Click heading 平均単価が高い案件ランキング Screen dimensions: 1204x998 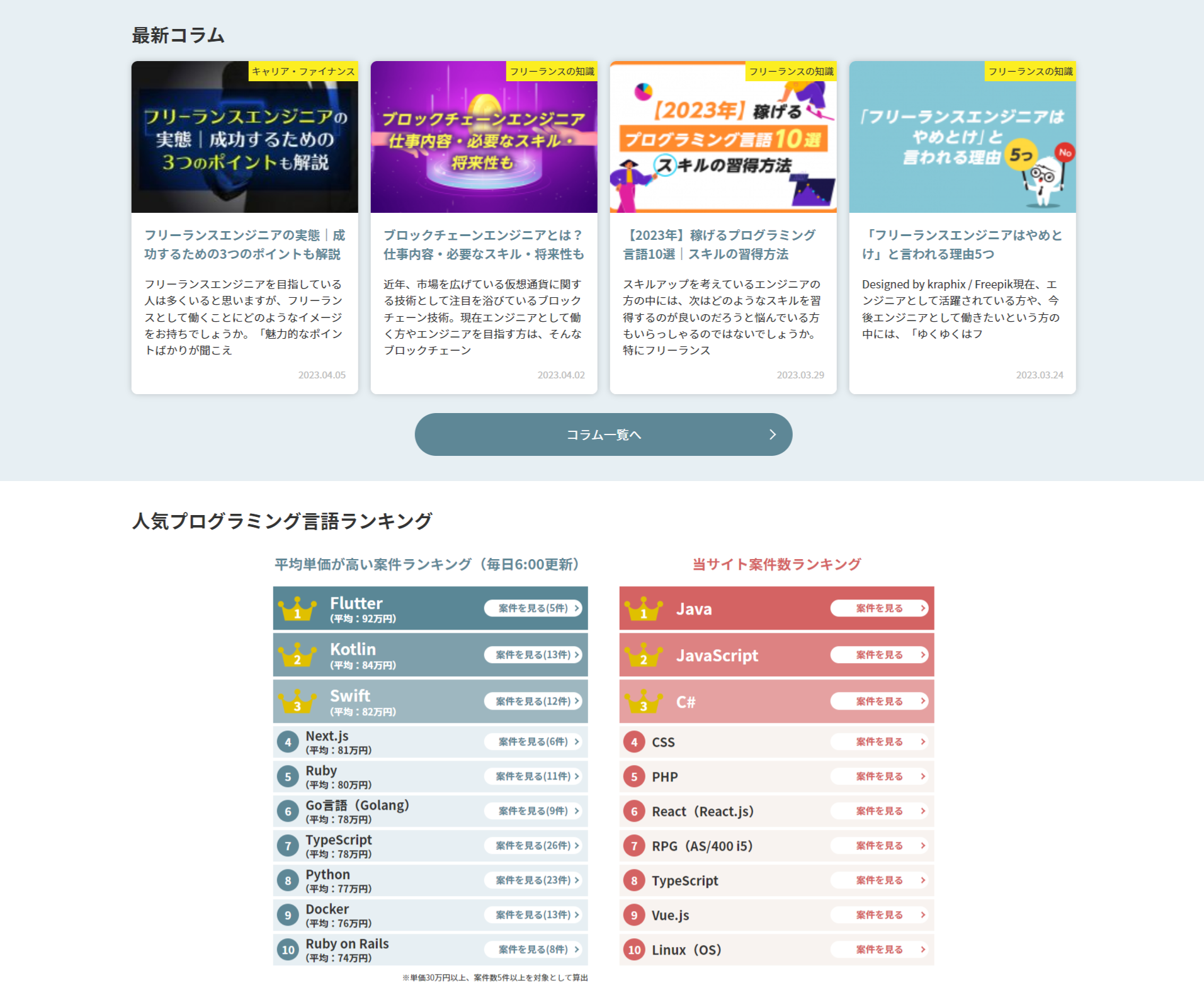point(427,564)
